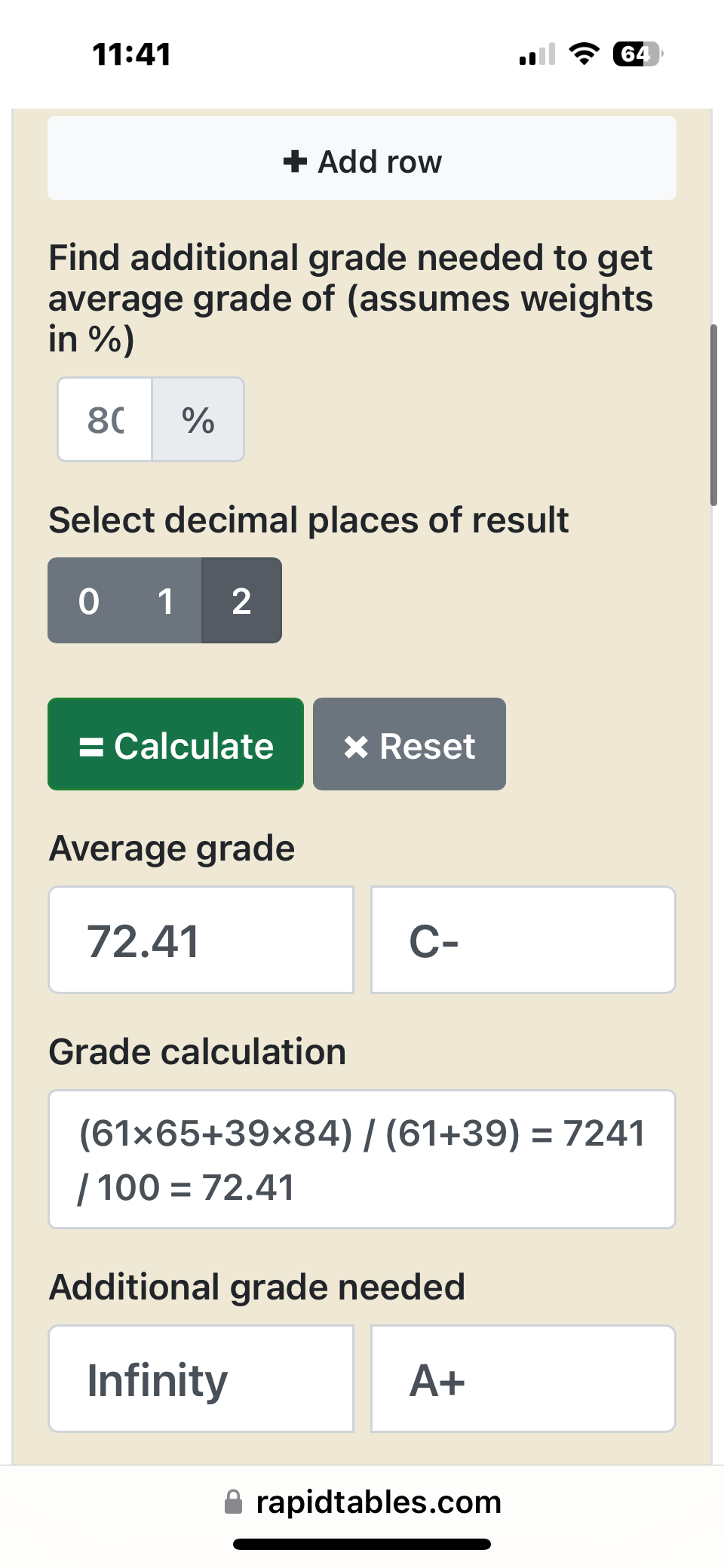Tap the battery indicator icon
Viewport: 724px width, 1568px height.
[637, 54]
